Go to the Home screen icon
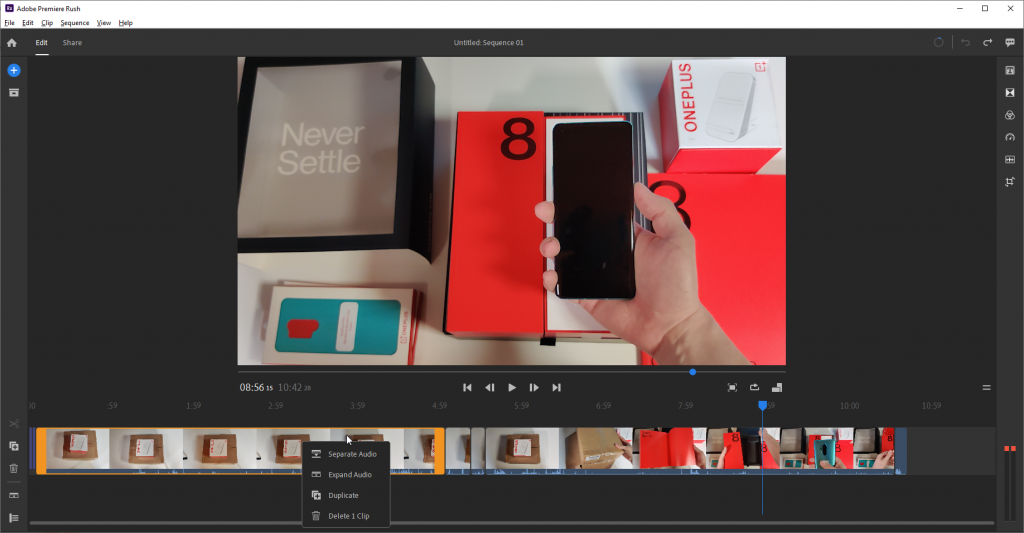Viewport: 1024px width, 533px height. 12,42
